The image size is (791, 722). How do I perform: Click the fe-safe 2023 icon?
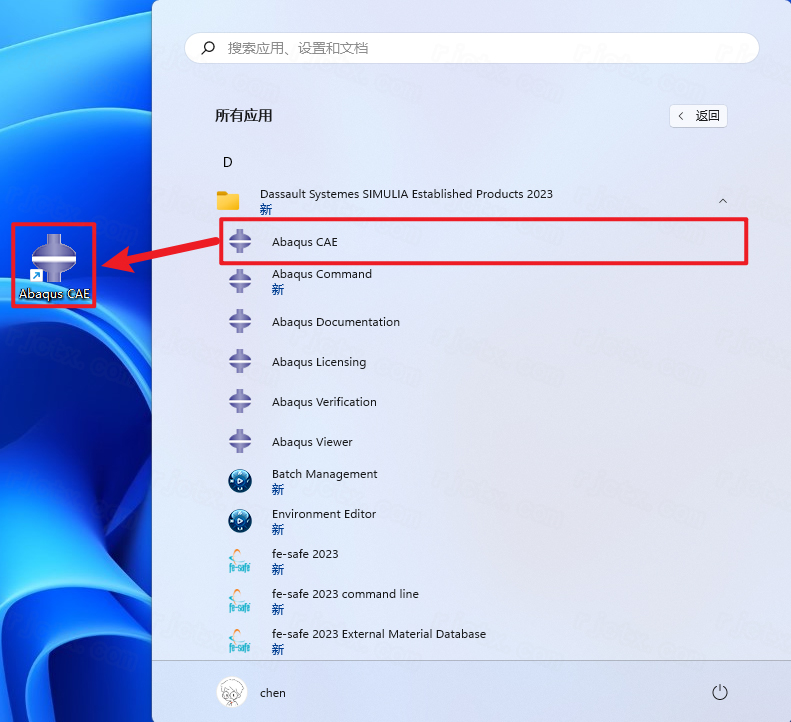pyautogui.click(x=240, y=561)
